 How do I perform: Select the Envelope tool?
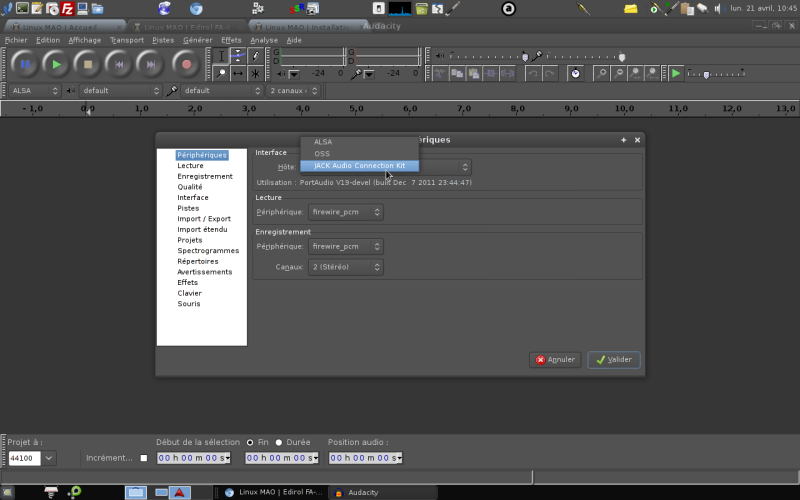click(239, 55)
